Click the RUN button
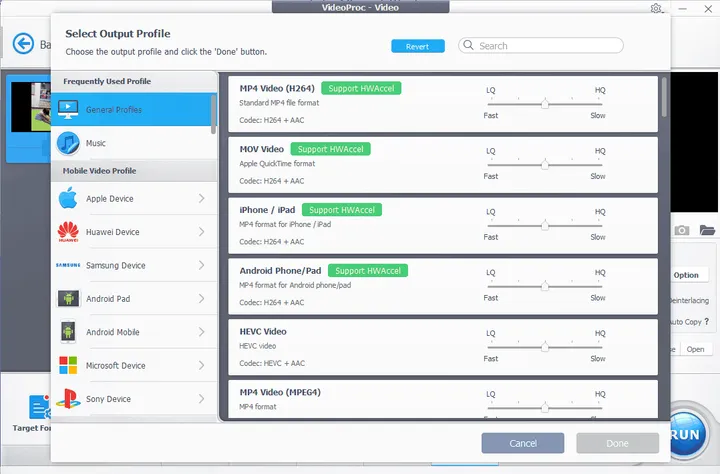Screen dimensions: 720x474 (686, 434)
